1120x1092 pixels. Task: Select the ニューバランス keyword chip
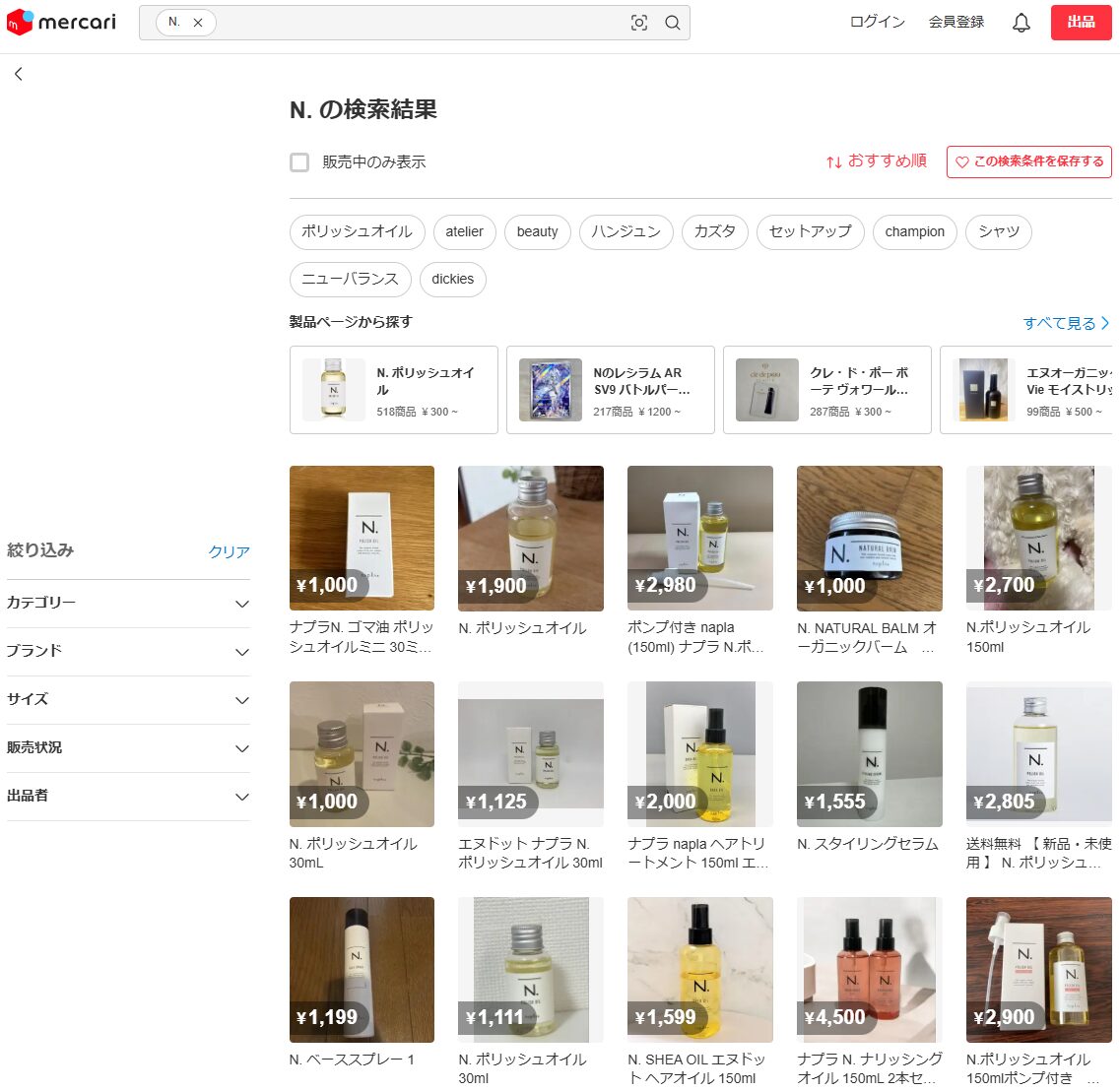[x=350, y=280]
